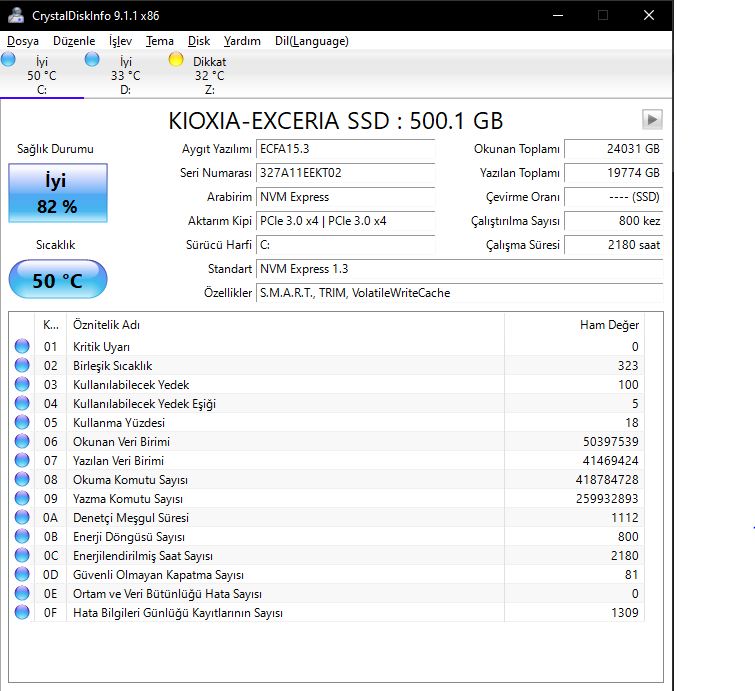
Task: Click status orb for Kritik Uyarı row
Action: pos(22,346)
